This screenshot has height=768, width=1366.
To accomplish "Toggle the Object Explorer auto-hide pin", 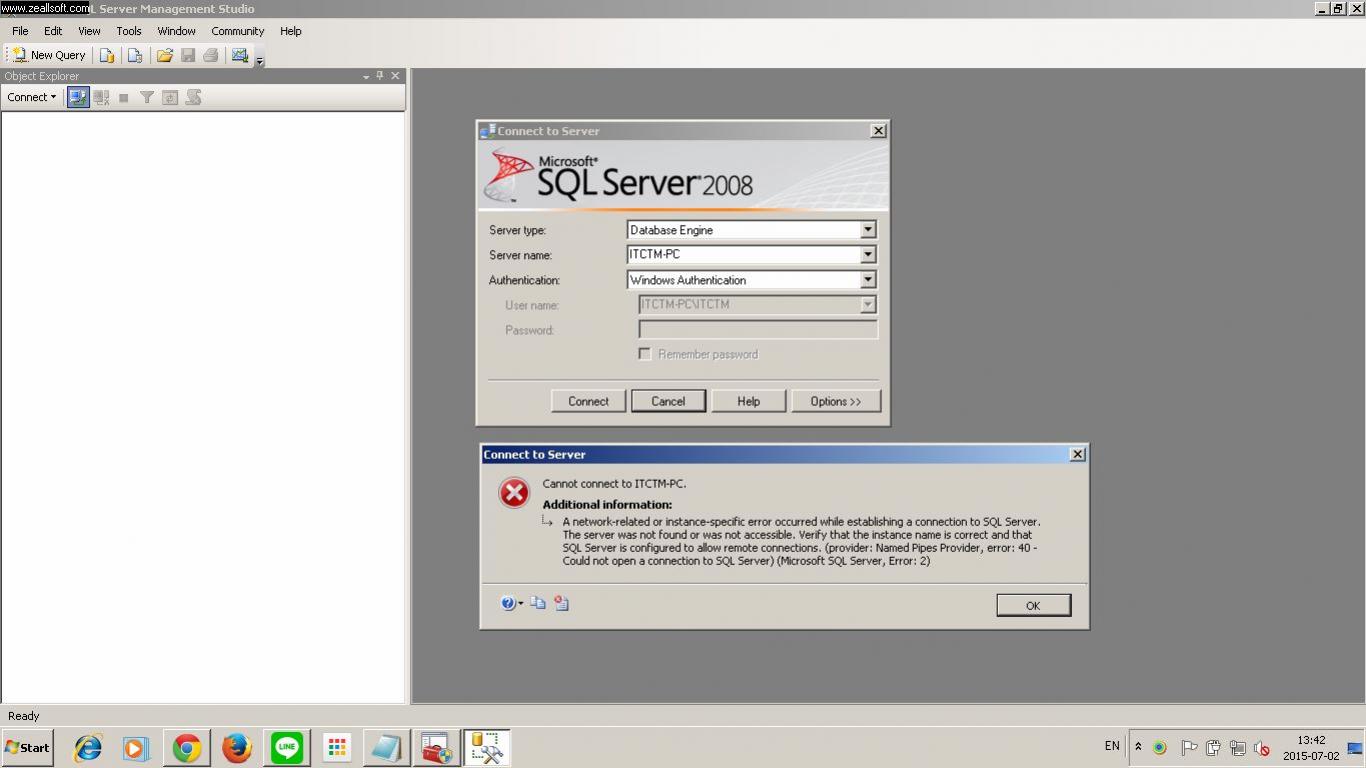I will [x=380, y=76].
